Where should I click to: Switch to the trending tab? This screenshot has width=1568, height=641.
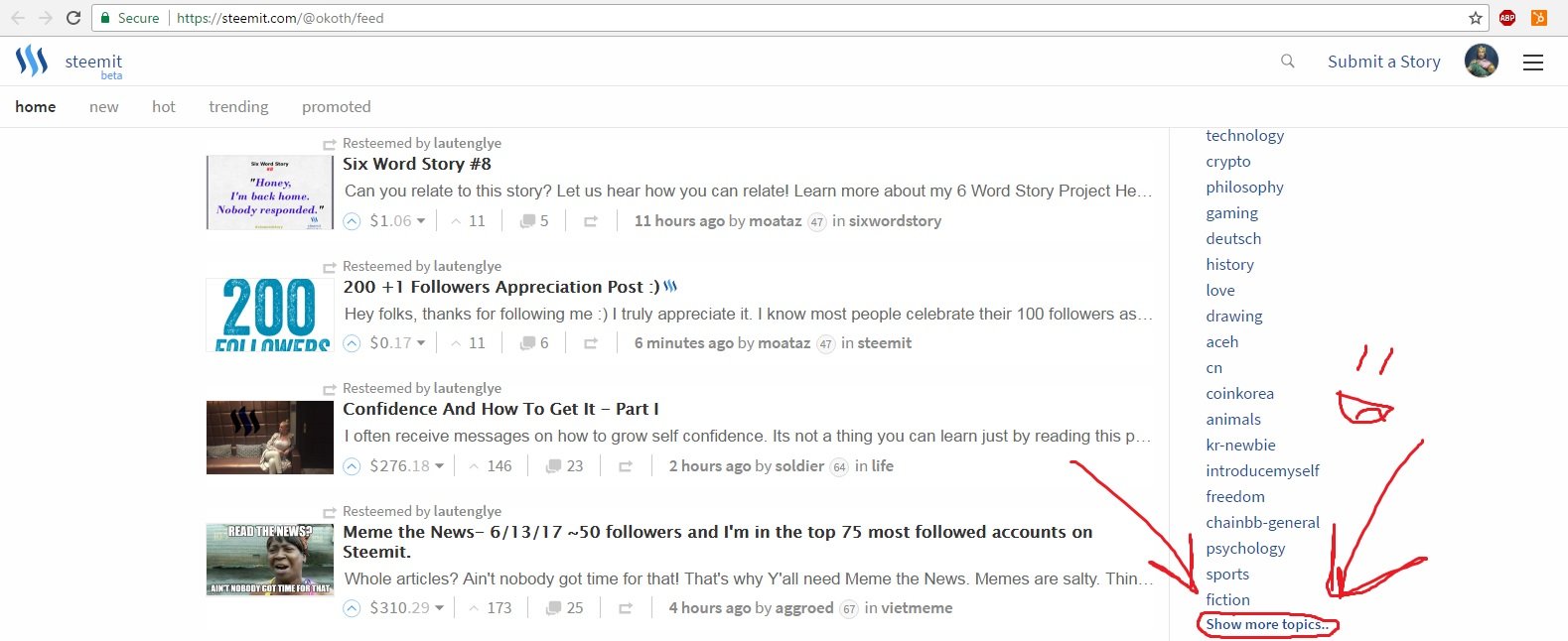coord(238,107)
